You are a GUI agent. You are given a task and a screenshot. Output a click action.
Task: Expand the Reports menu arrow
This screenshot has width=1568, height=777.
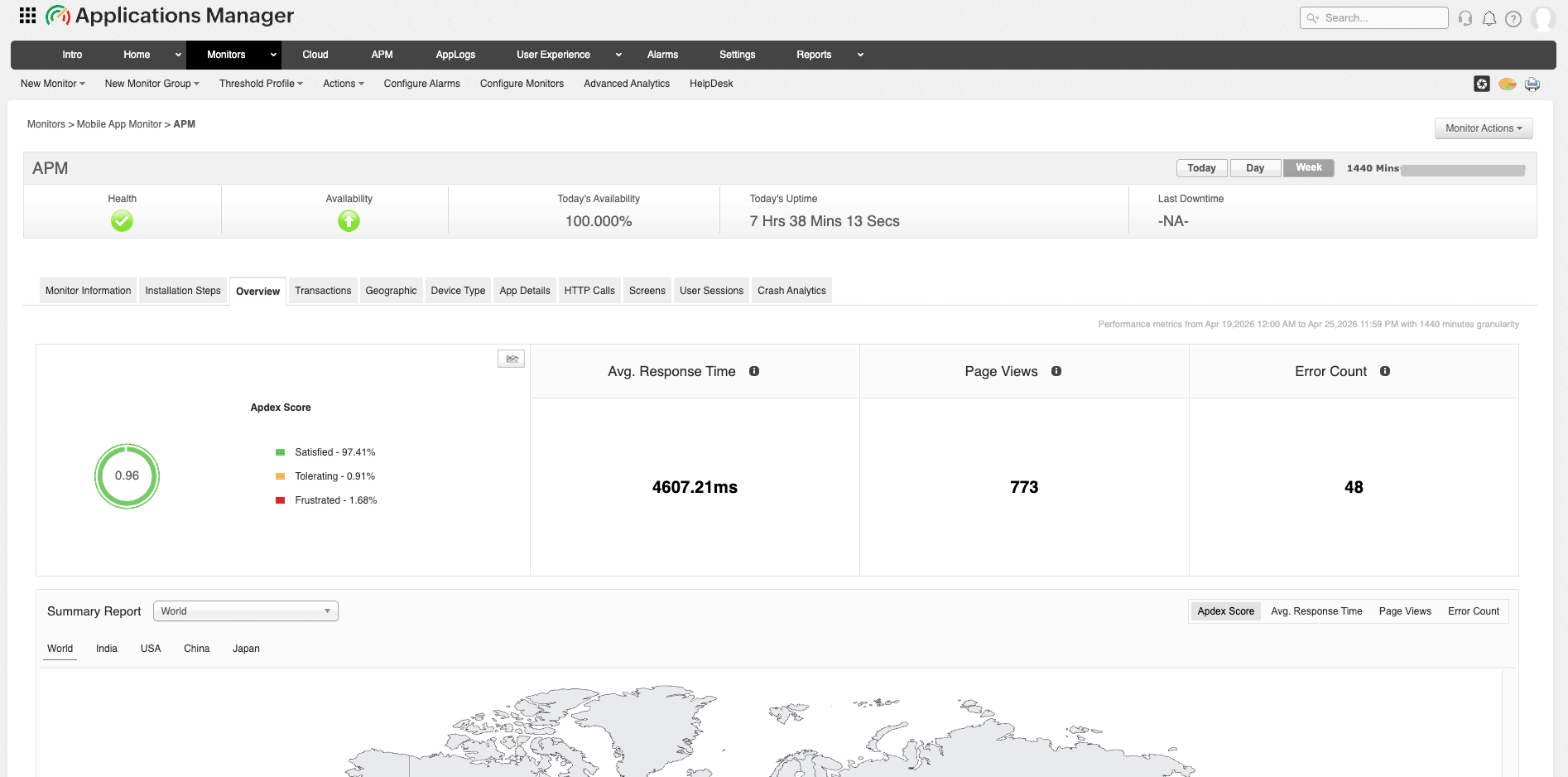[860, 55]
